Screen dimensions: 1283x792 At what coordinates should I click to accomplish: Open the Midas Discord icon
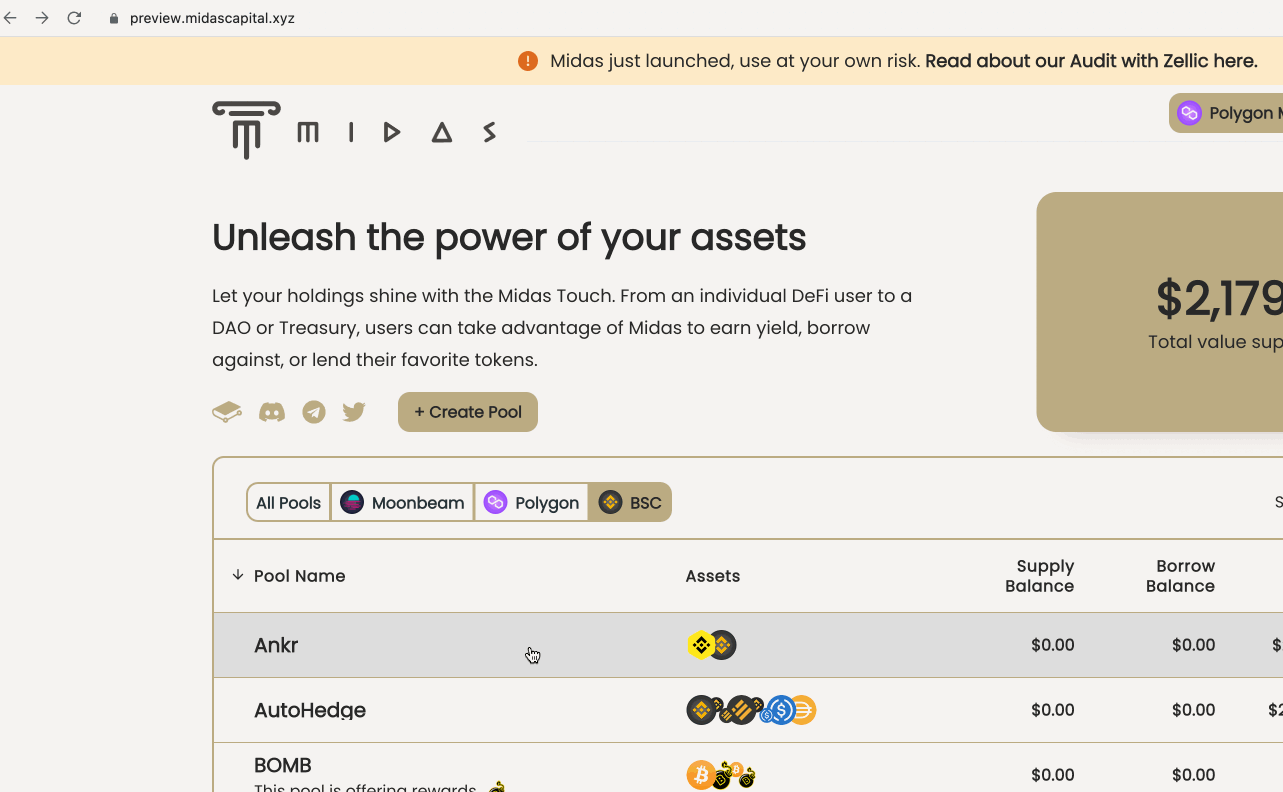point(271,411)
